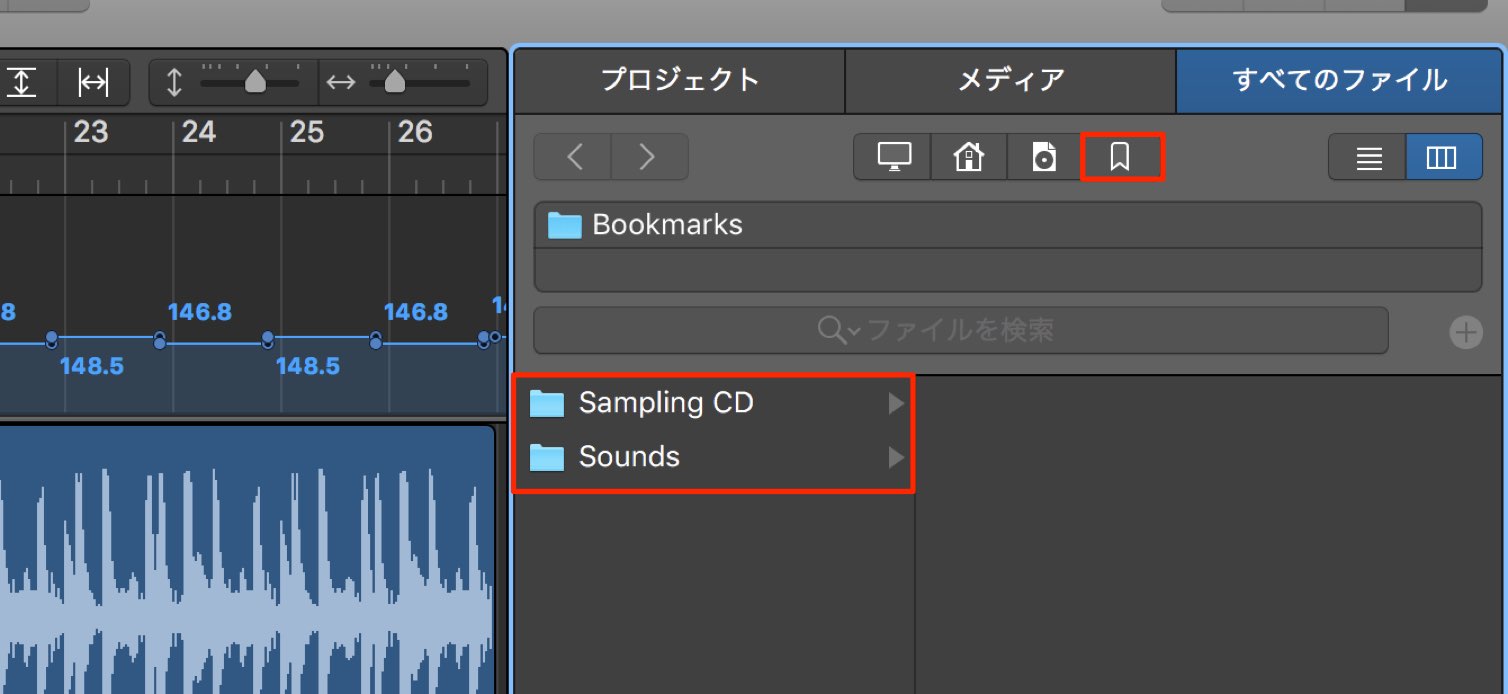
Task: Toggle vertical auto zoom button
Action: (x=20, y=82)
